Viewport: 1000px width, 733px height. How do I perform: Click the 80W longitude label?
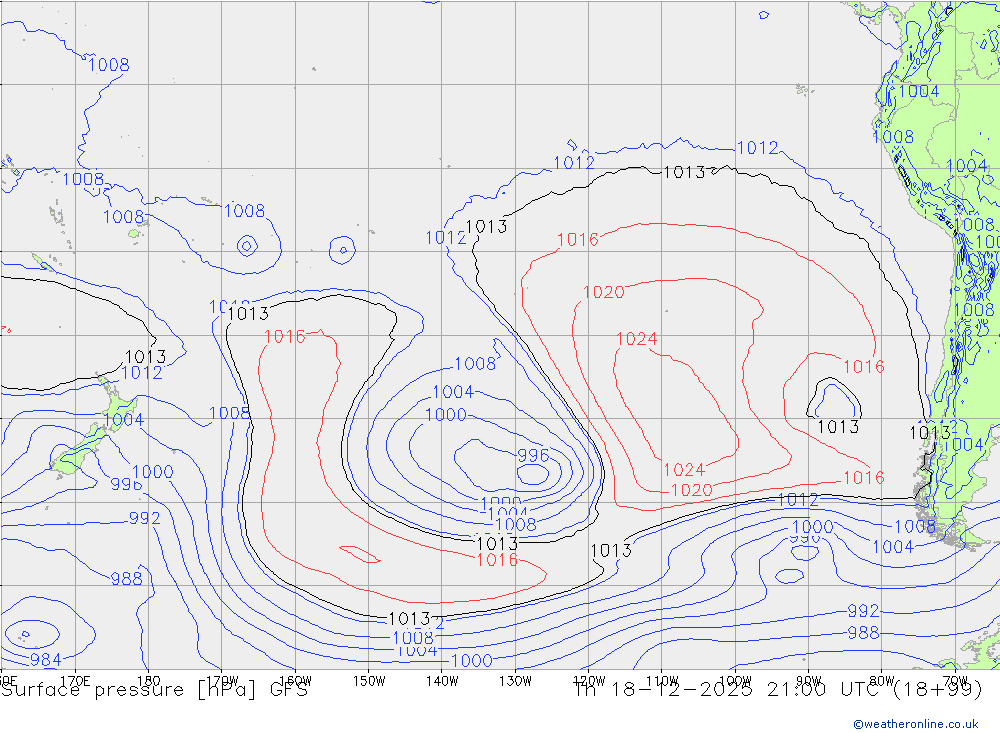882,680
